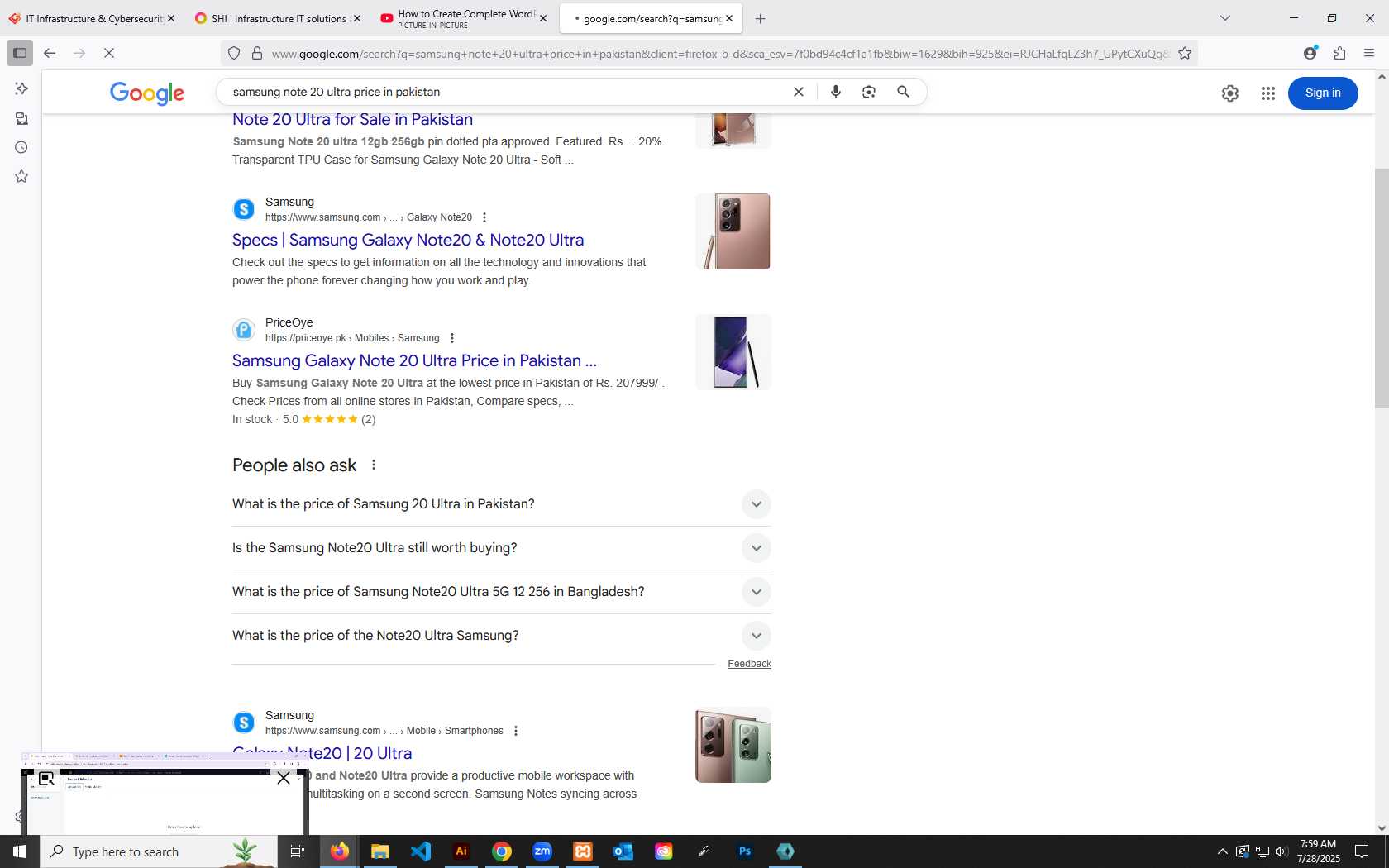Go back to the previous page
The image size is (1389, 868).
(x=50, y=53)
